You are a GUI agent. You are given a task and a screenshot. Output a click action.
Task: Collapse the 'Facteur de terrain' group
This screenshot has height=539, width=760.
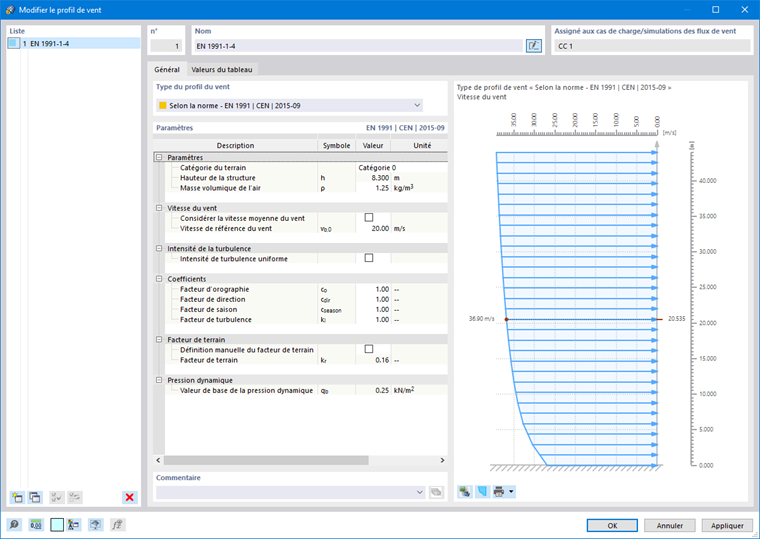159,339
